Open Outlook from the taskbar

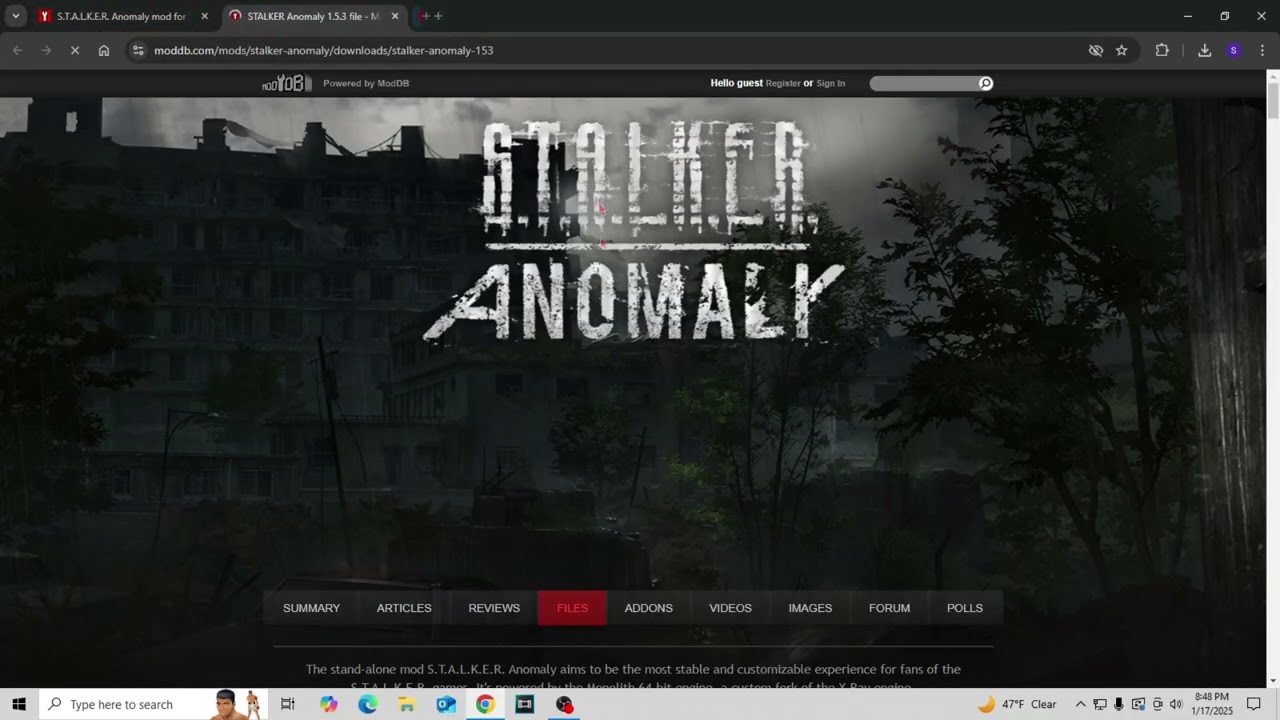[446, 704]
